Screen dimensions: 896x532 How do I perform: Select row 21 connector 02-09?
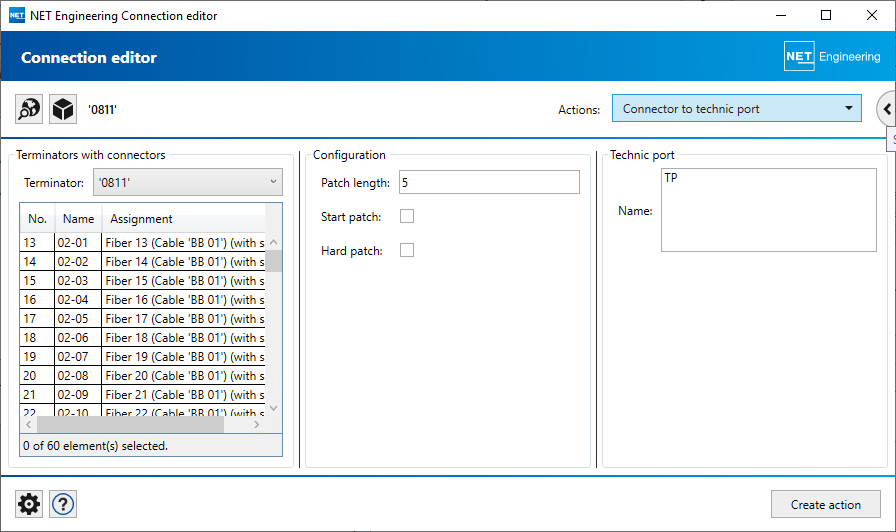click(x=143, y=394)
